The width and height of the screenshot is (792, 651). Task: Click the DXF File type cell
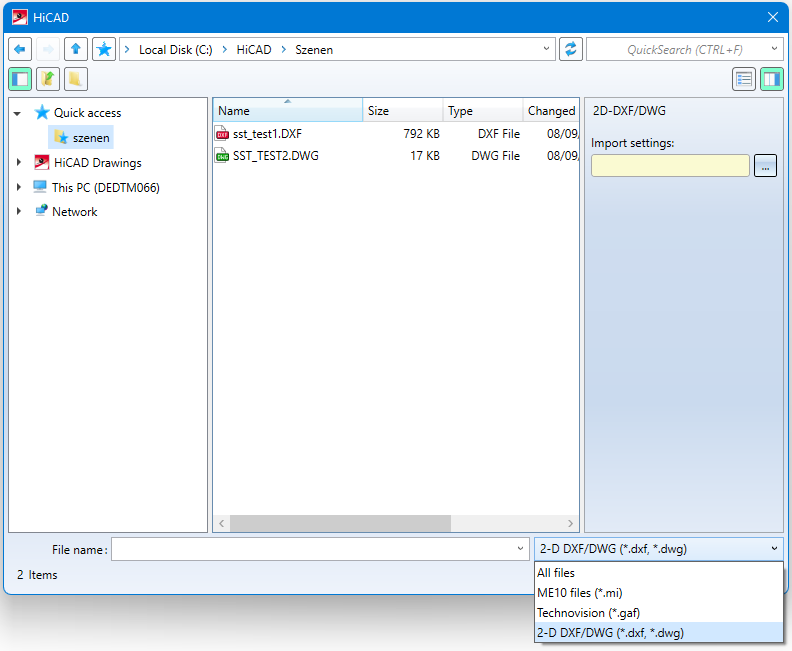[x=499, y=134]
